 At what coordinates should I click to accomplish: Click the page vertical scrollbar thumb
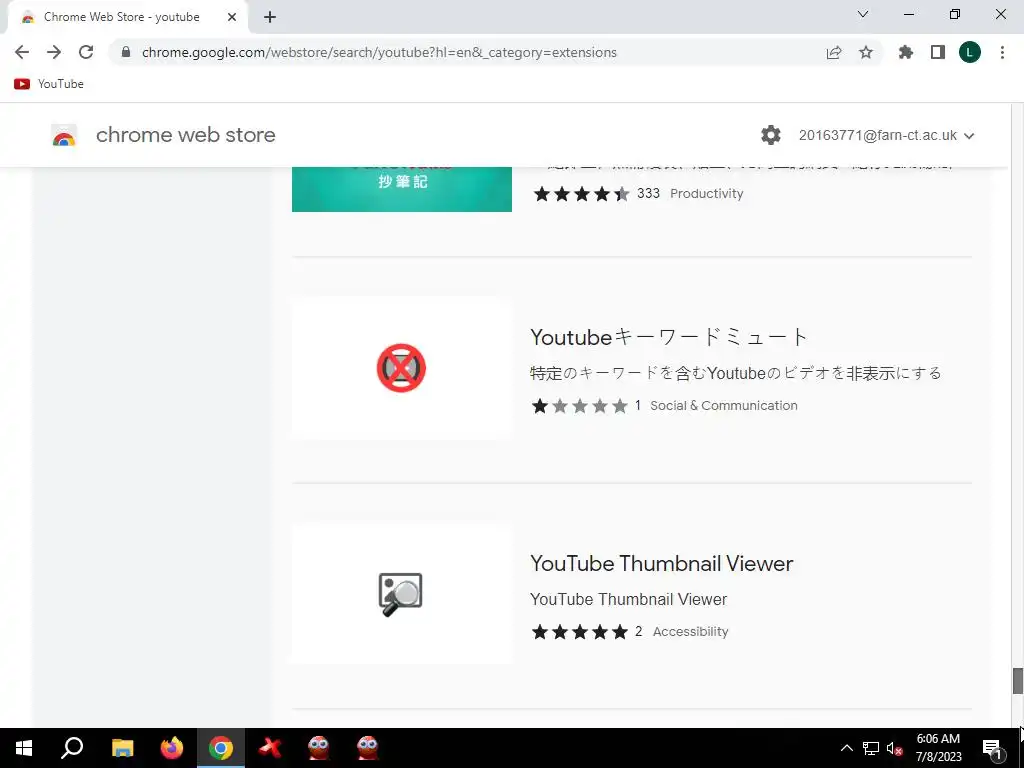(x=1017, y=681)
